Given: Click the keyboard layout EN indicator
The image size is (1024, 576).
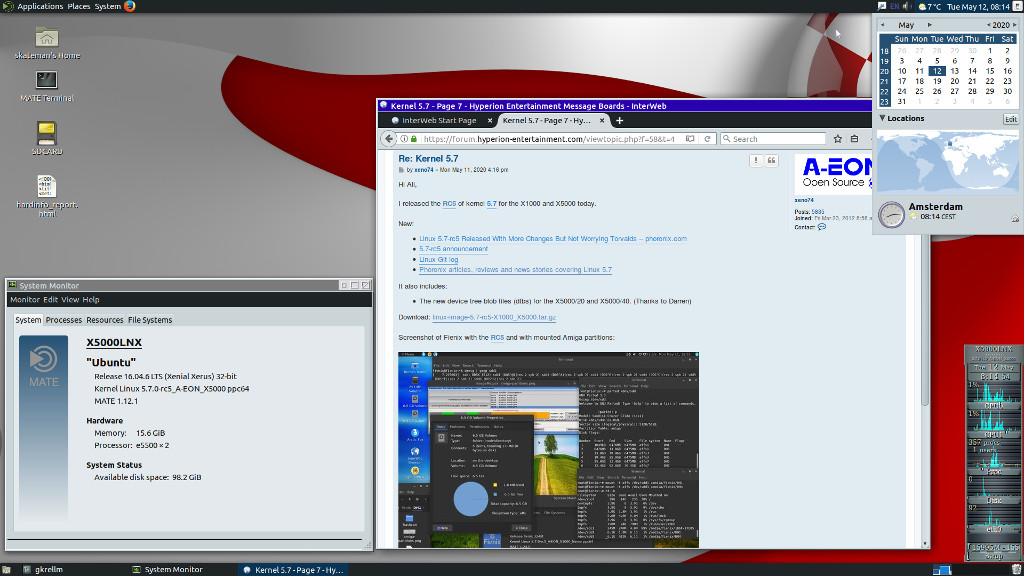Looking at the screenshot, I should pyautogui.click(x=895, y=7).
